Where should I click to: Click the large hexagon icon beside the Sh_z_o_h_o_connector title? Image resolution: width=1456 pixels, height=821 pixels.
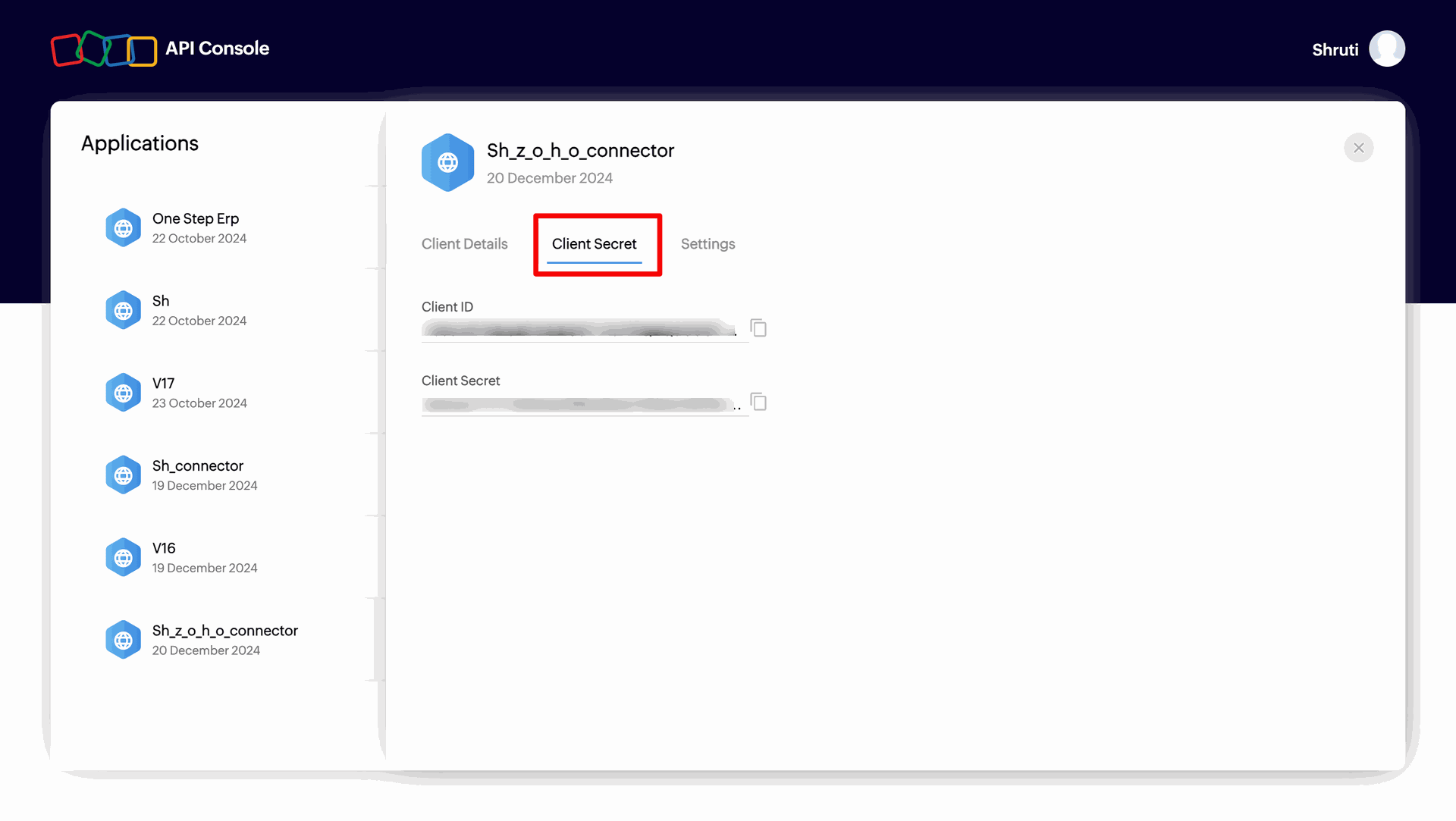(x=447, y=162)
